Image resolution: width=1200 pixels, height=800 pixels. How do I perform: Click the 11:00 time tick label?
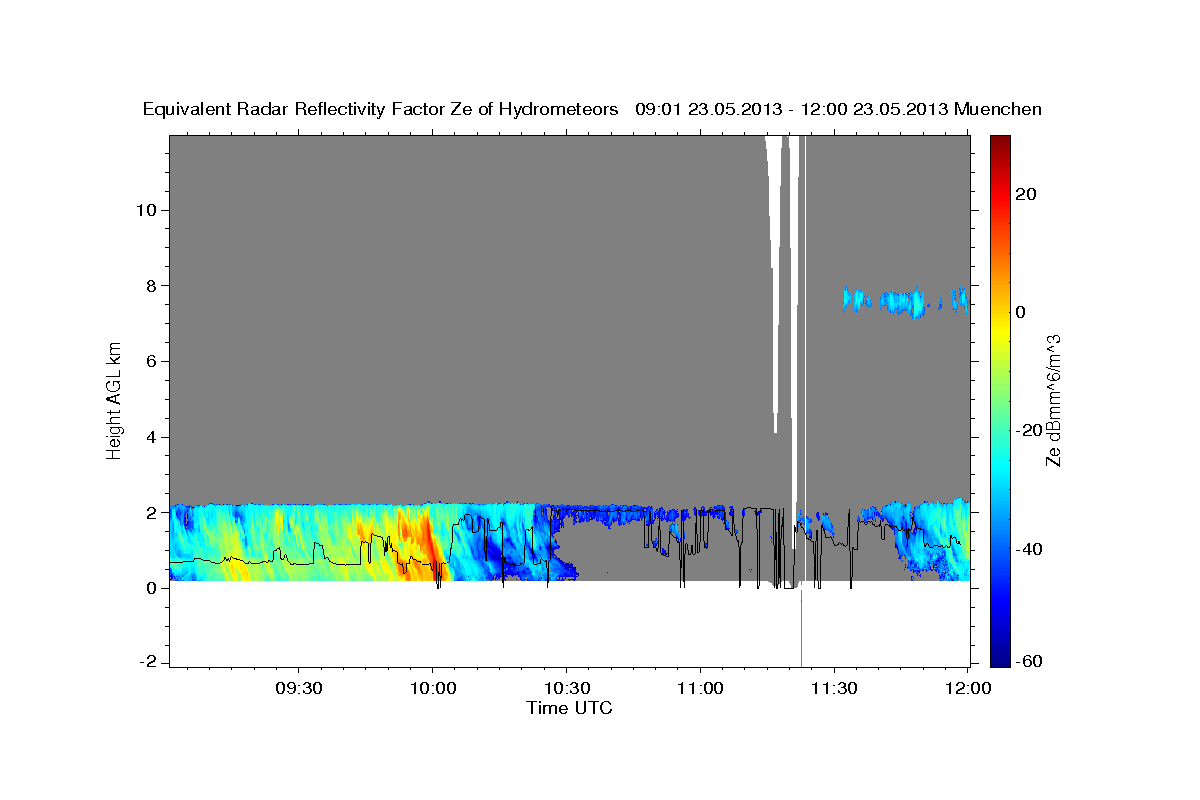tap(700, 688)
